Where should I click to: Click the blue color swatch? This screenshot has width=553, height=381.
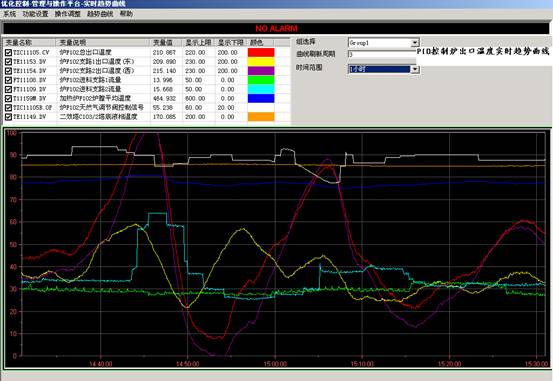pos(261,98)
